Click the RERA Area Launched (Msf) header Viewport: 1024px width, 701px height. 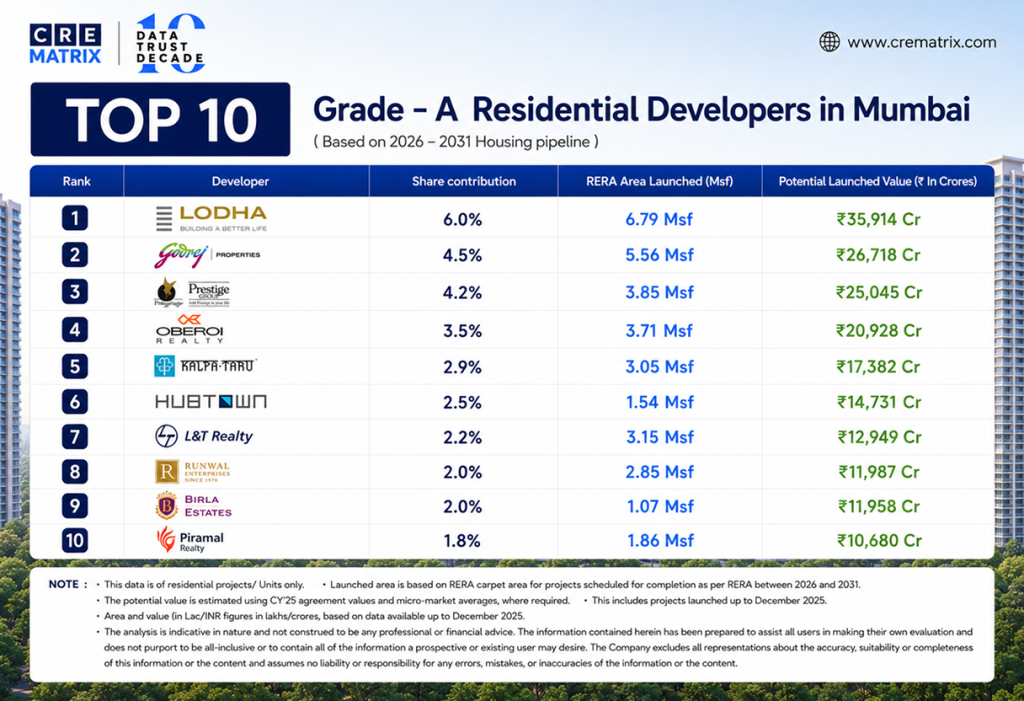pyautogui.click(x=660, y=181)
